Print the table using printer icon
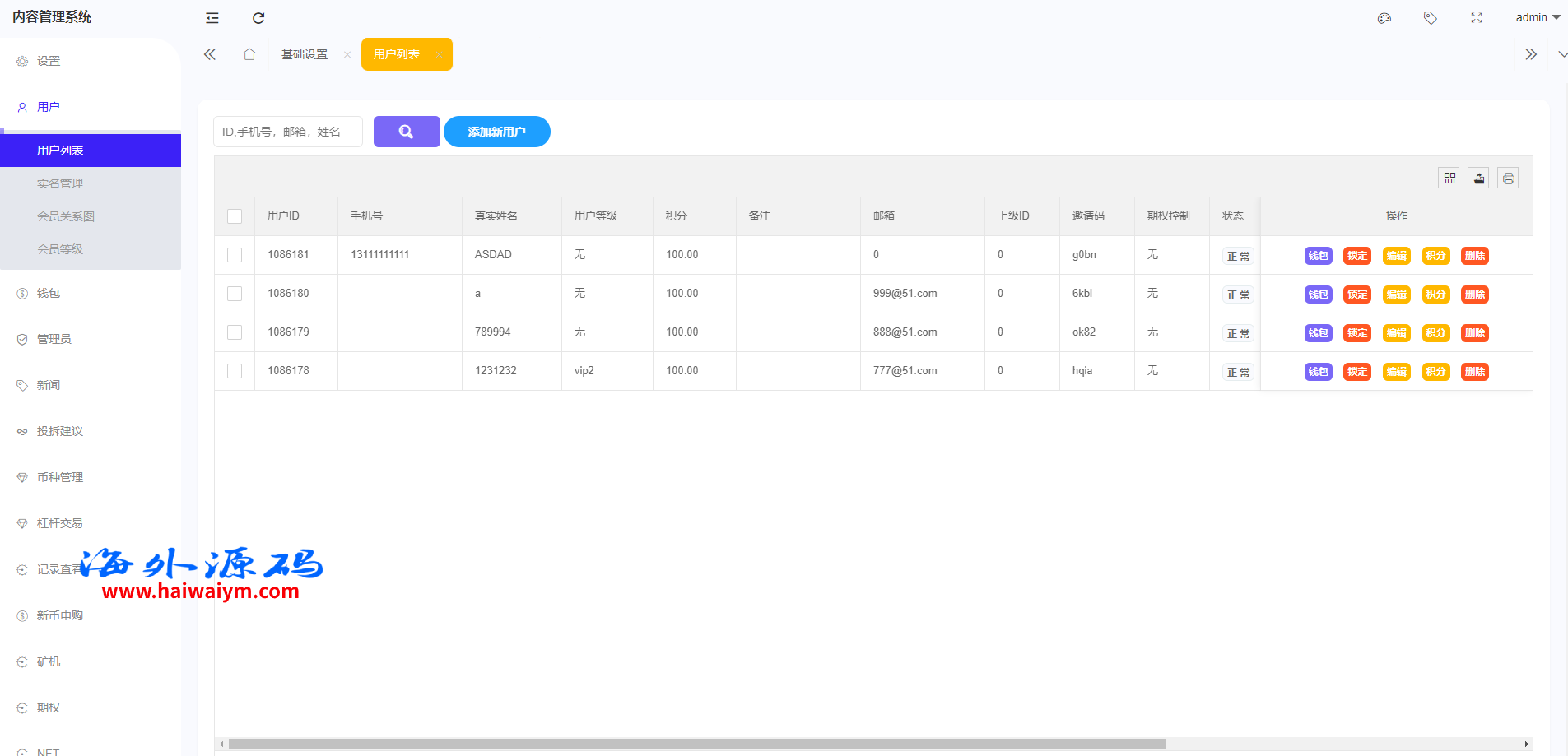This screenshot has width=1568, height=756. coord(1508,179)
